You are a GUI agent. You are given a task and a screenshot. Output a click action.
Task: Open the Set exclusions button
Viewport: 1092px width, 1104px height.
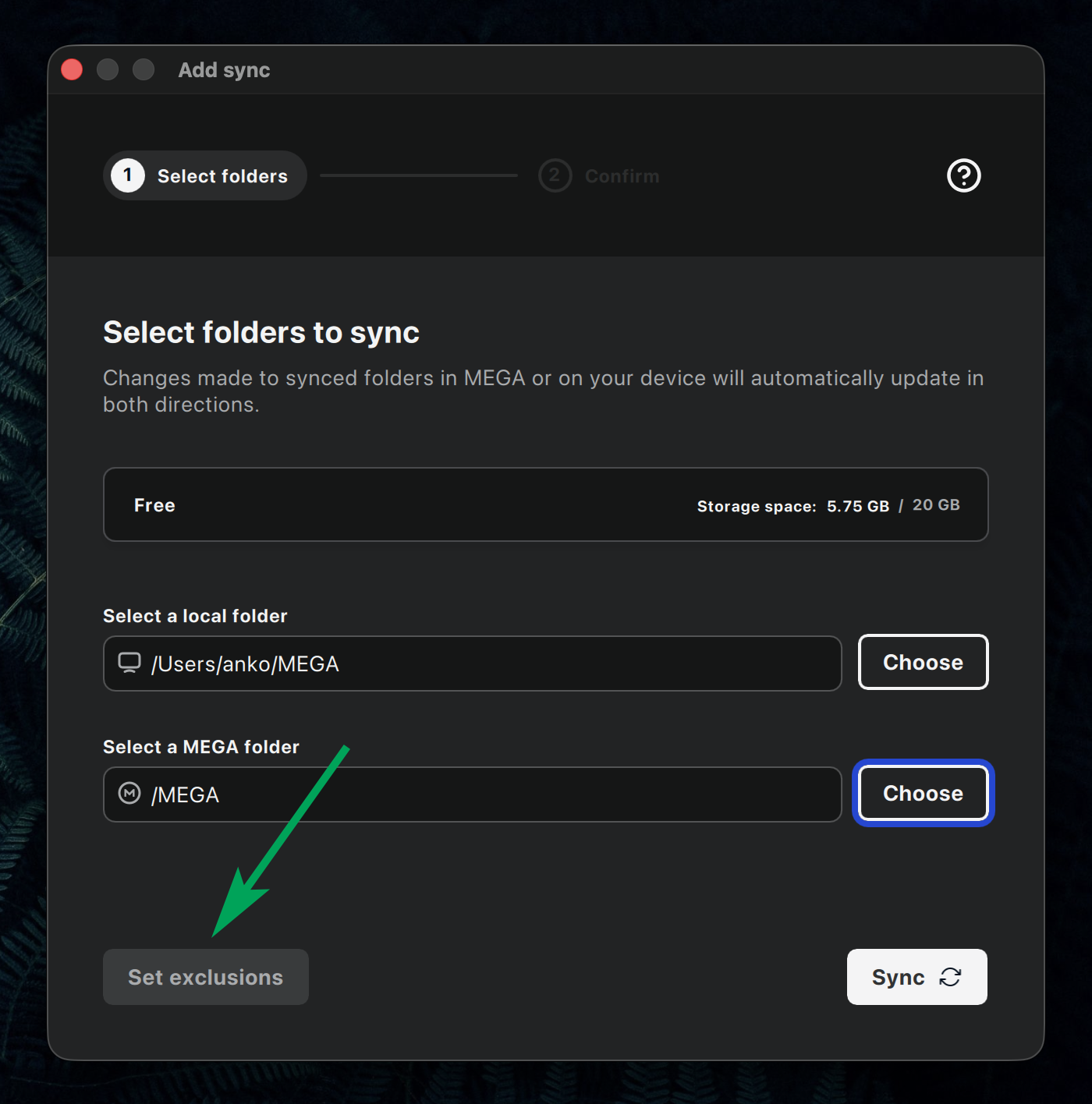(206, 977)
